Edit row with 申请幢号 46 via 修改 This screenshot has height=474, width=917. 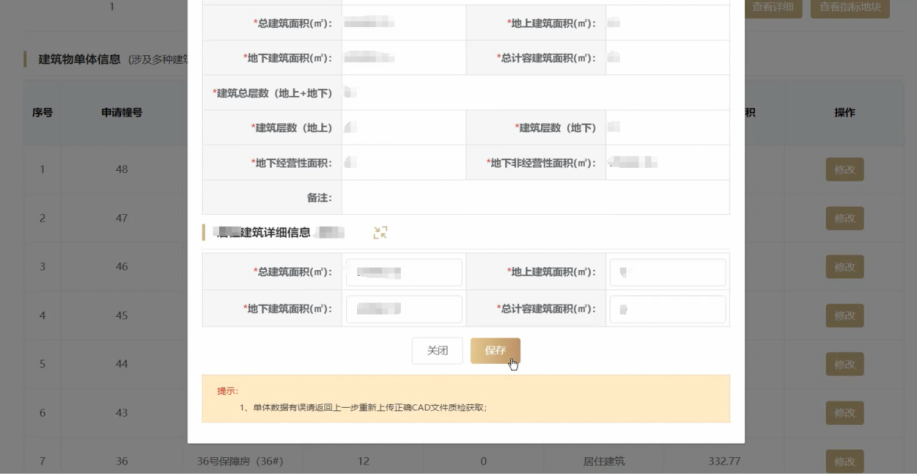click(844, 267)
